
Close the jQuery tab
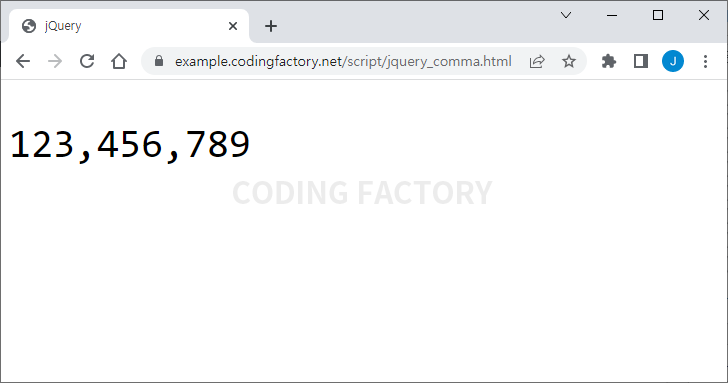[233, 26]
